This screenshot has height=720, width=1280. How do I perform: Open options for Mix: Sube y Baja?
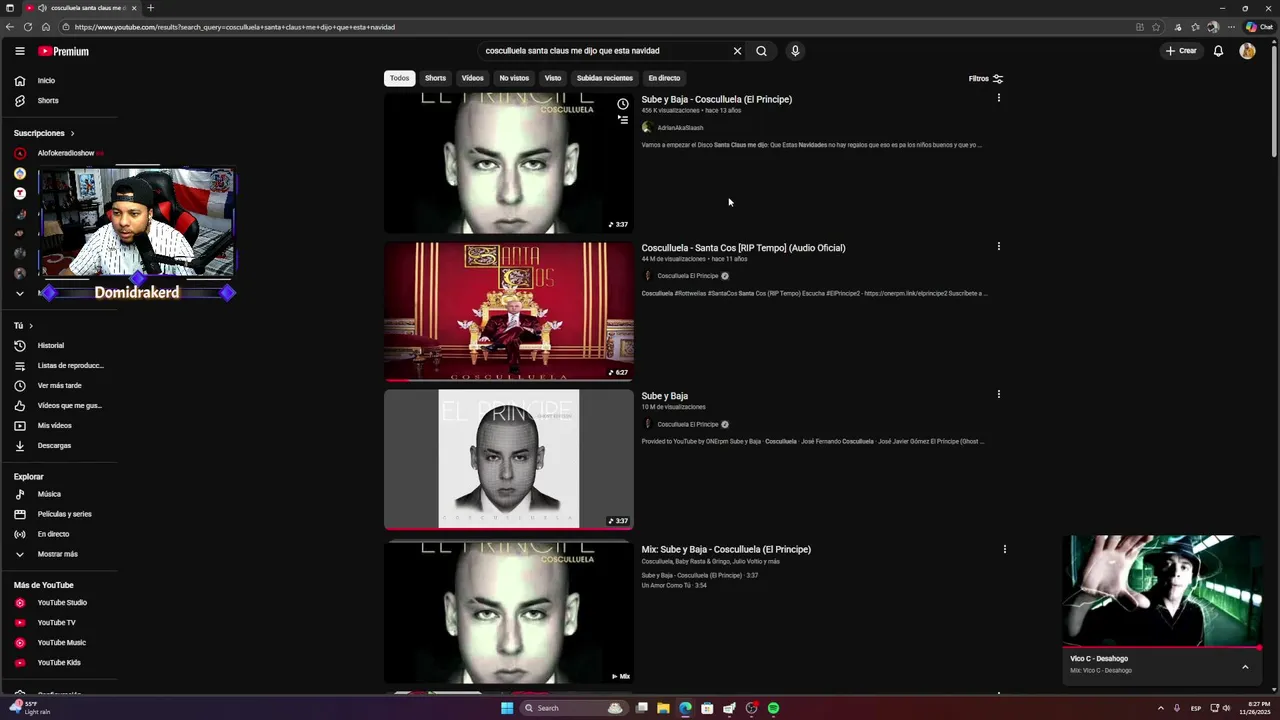pos(1005,549)
